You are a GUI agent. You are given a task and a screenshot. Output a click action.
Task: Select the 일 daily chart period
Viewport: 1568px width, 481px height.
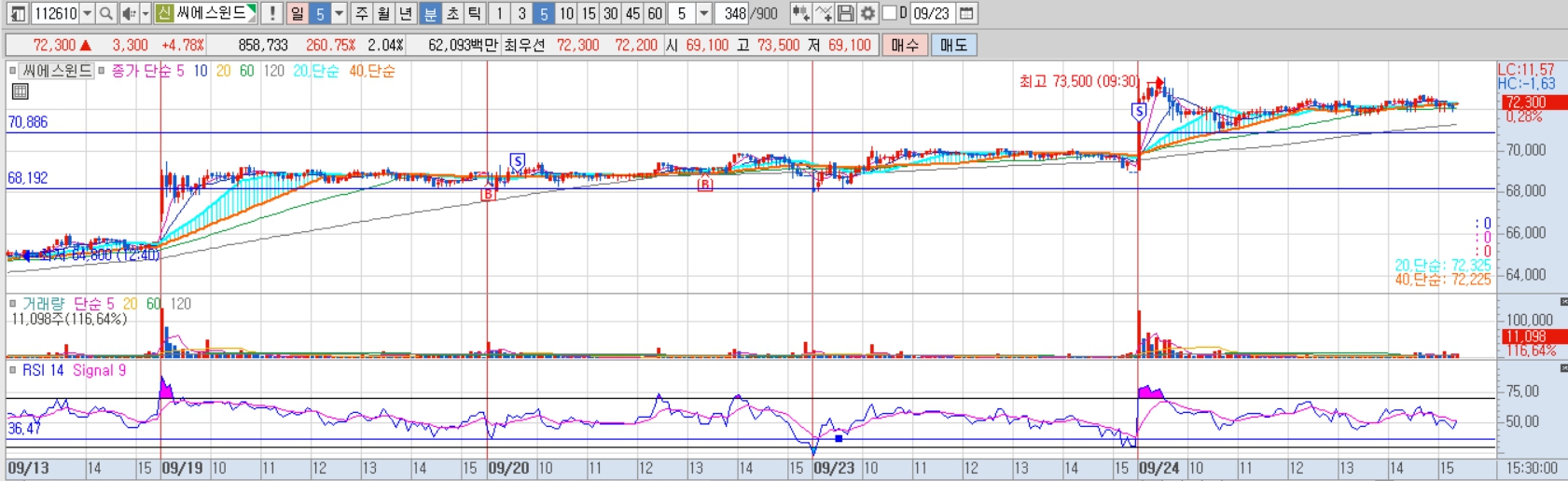point(297,13)
